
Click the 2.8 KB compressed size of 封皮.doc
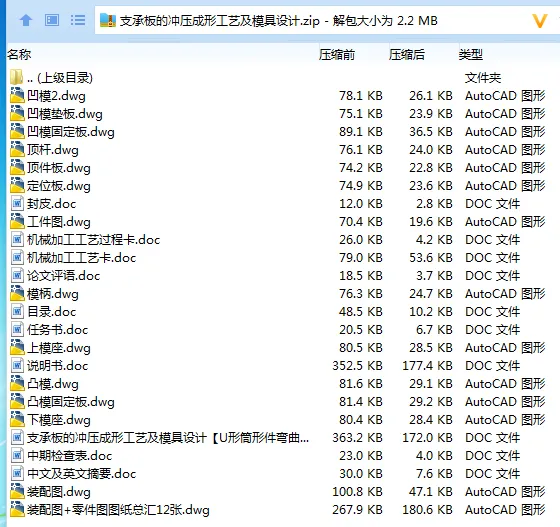coord(434,204)
